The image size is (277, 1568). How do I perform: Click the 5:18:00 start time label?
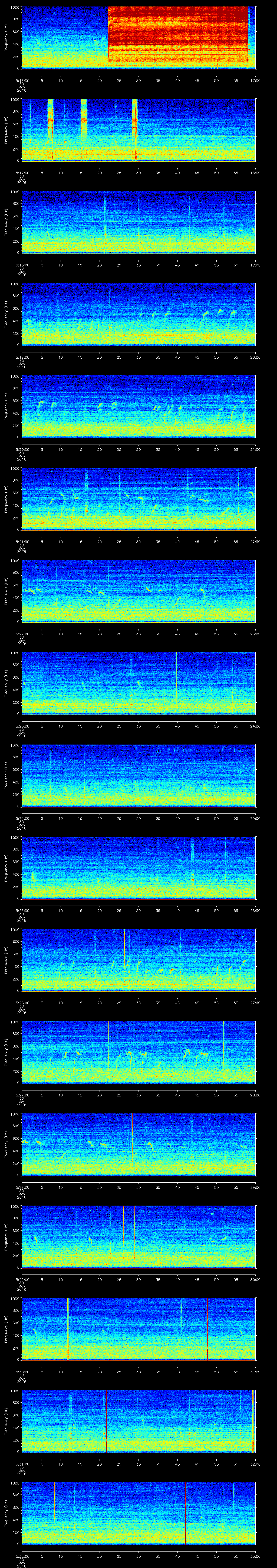[22, 265]
